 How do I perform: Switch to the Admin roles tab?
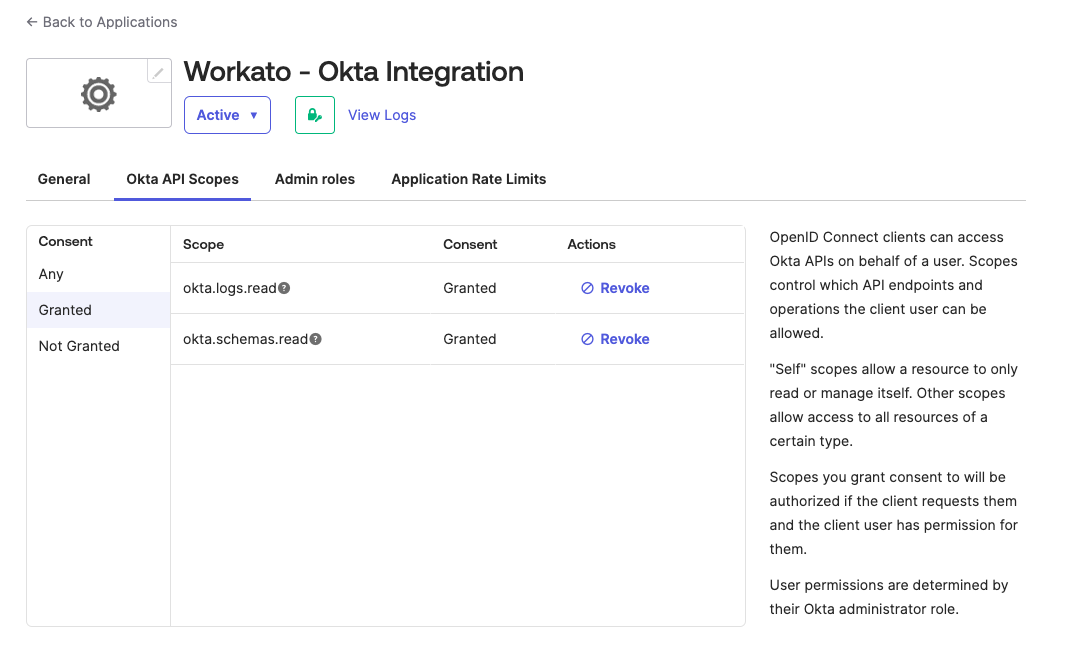(x=315, y=179)
